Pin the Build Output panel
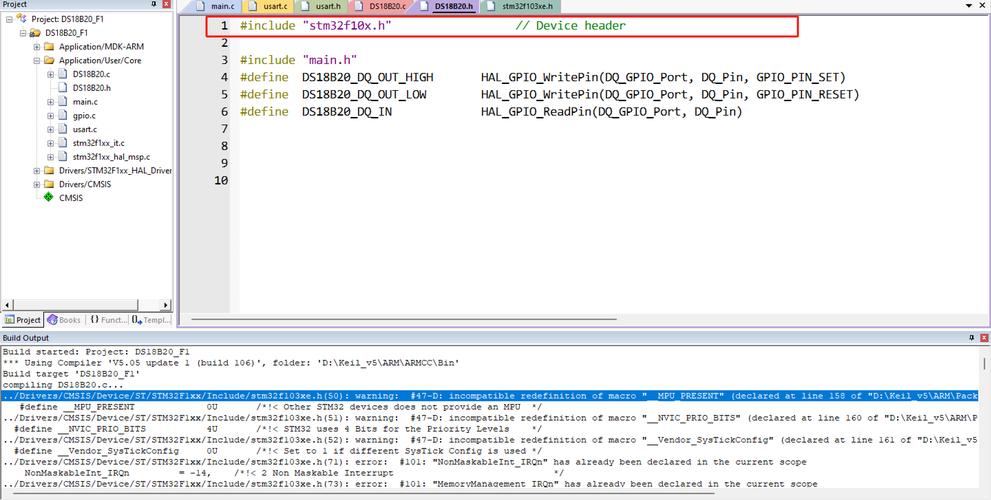The height and width of the screenshot is (500, 991). [x=971, y=338]
